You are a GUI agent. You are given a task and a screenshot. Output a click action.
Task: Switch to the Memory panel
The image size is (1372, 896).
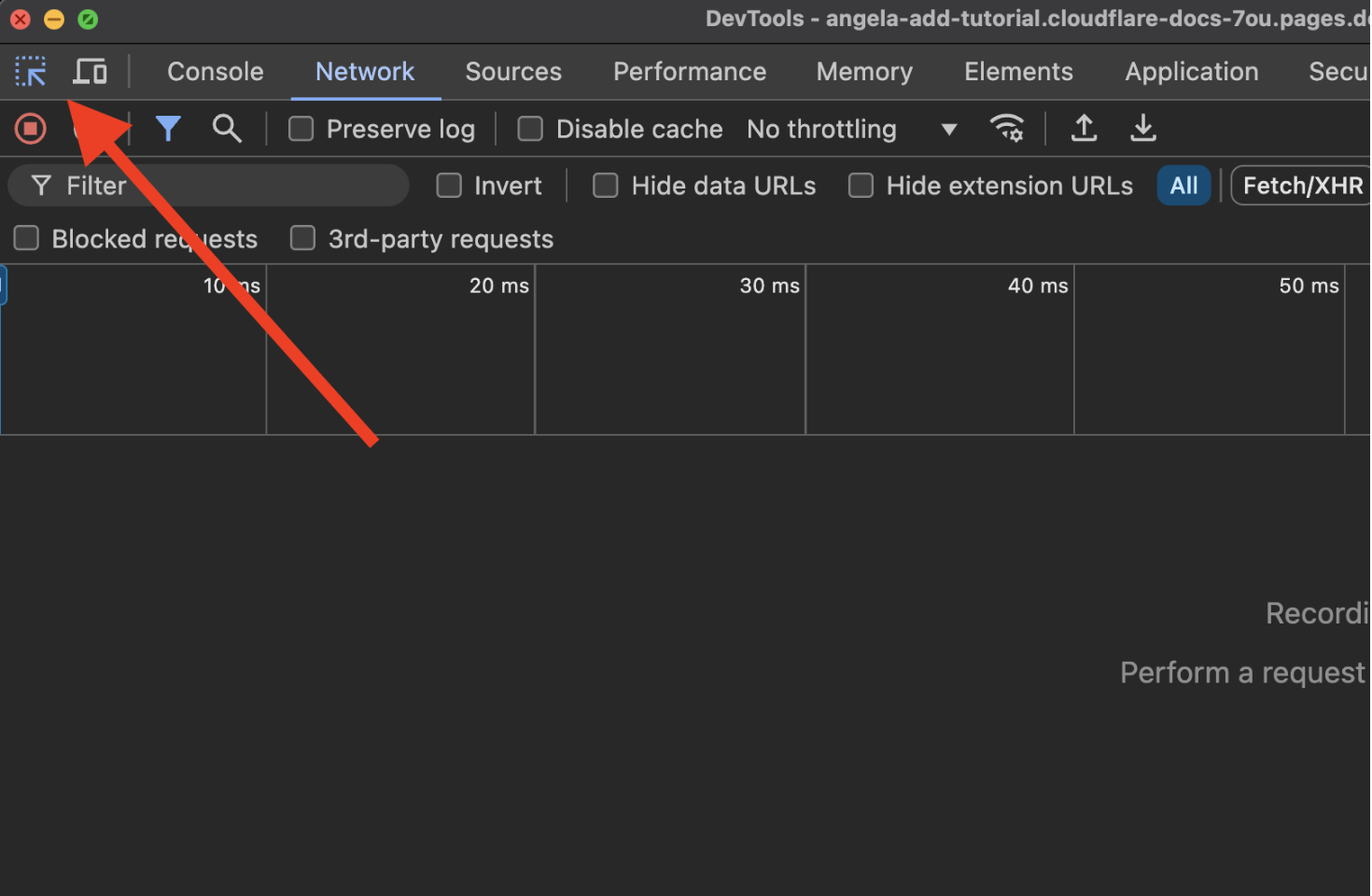point(863,71)
